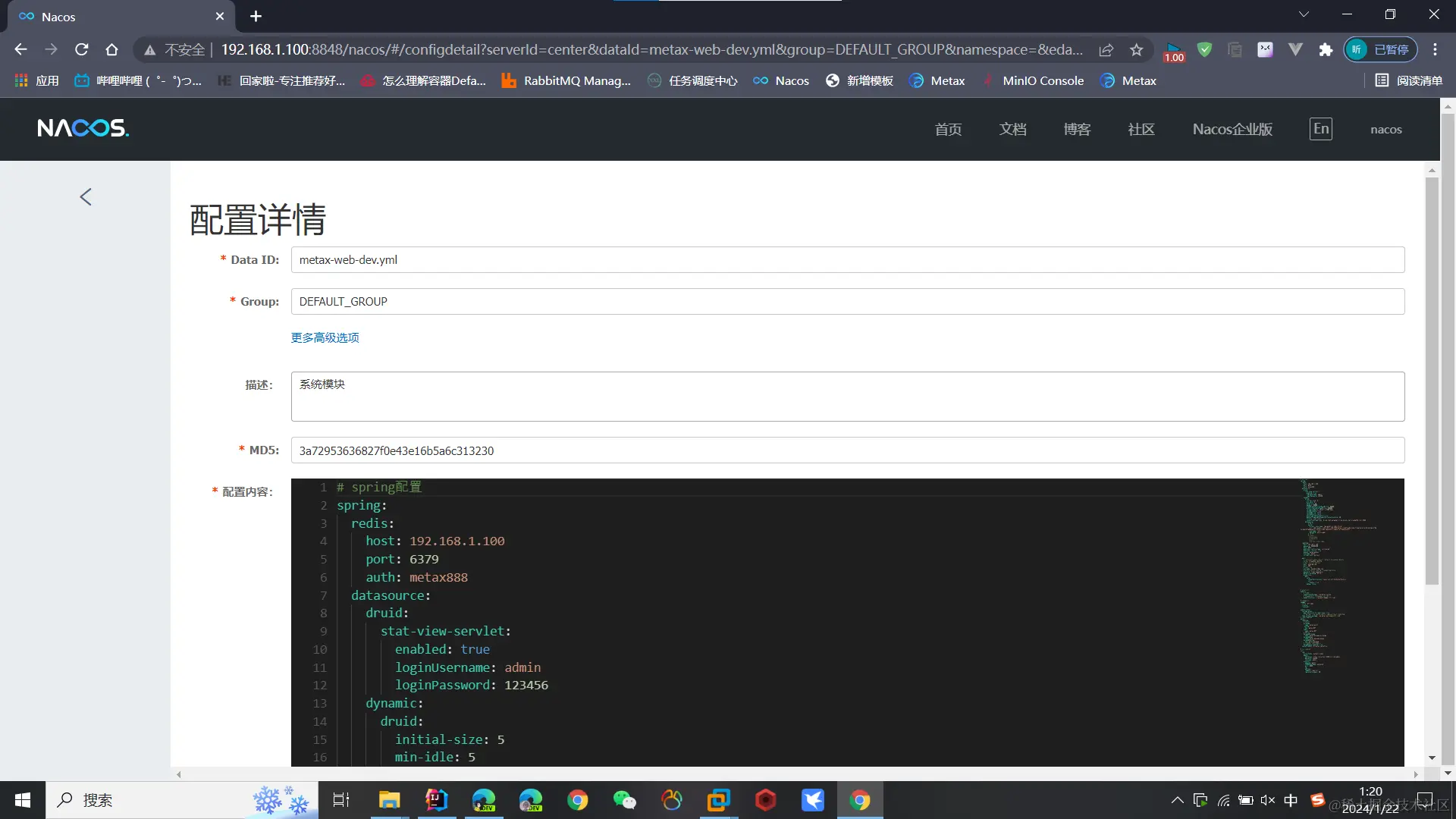Open IntelliJ IDEA from the taskbar
The height and width of the screenshot is (819, 1456).
coord(436,800)
